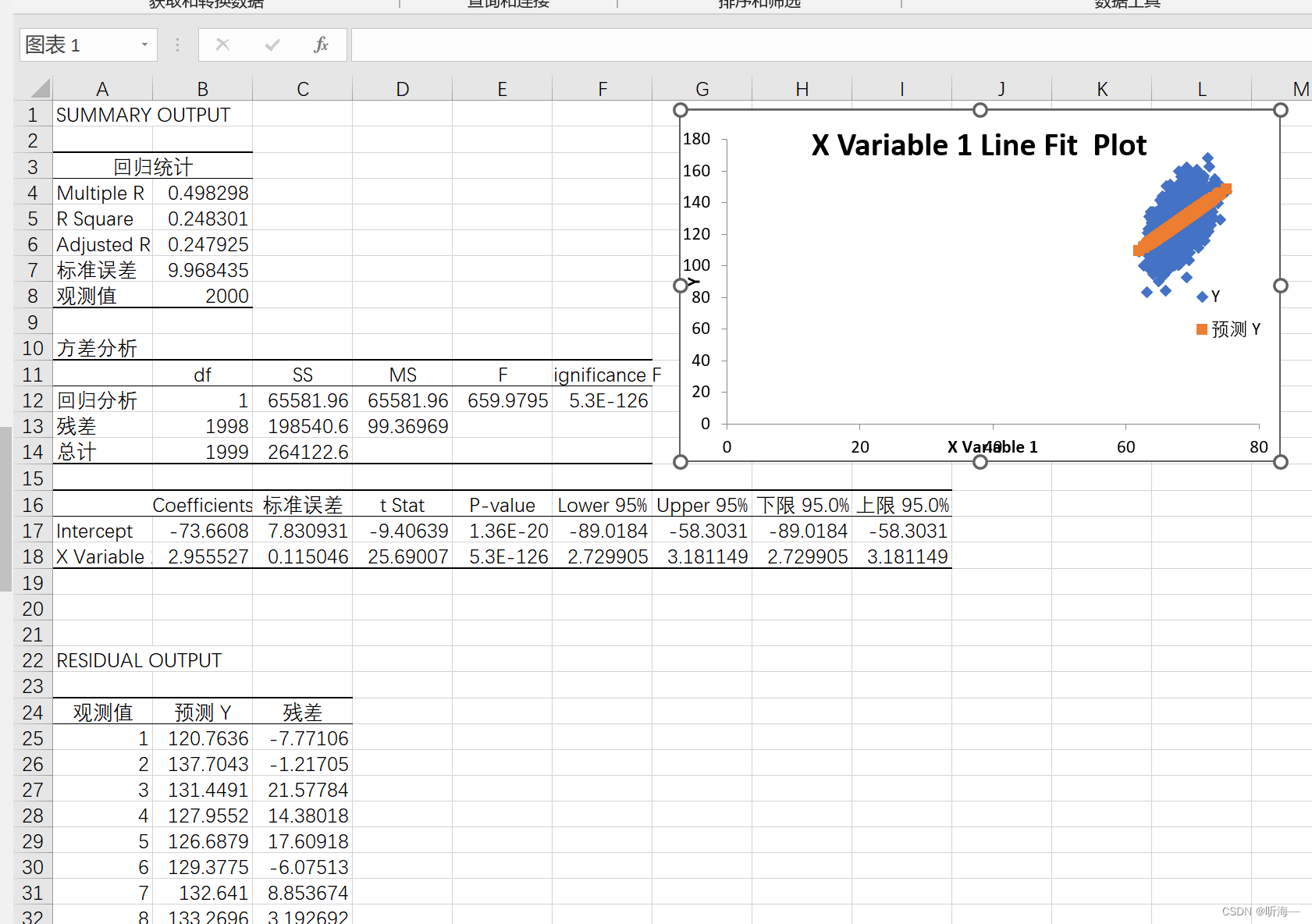Select residual value 21.57784
Screen dimensions: 1312x924
tap(302, 790)
